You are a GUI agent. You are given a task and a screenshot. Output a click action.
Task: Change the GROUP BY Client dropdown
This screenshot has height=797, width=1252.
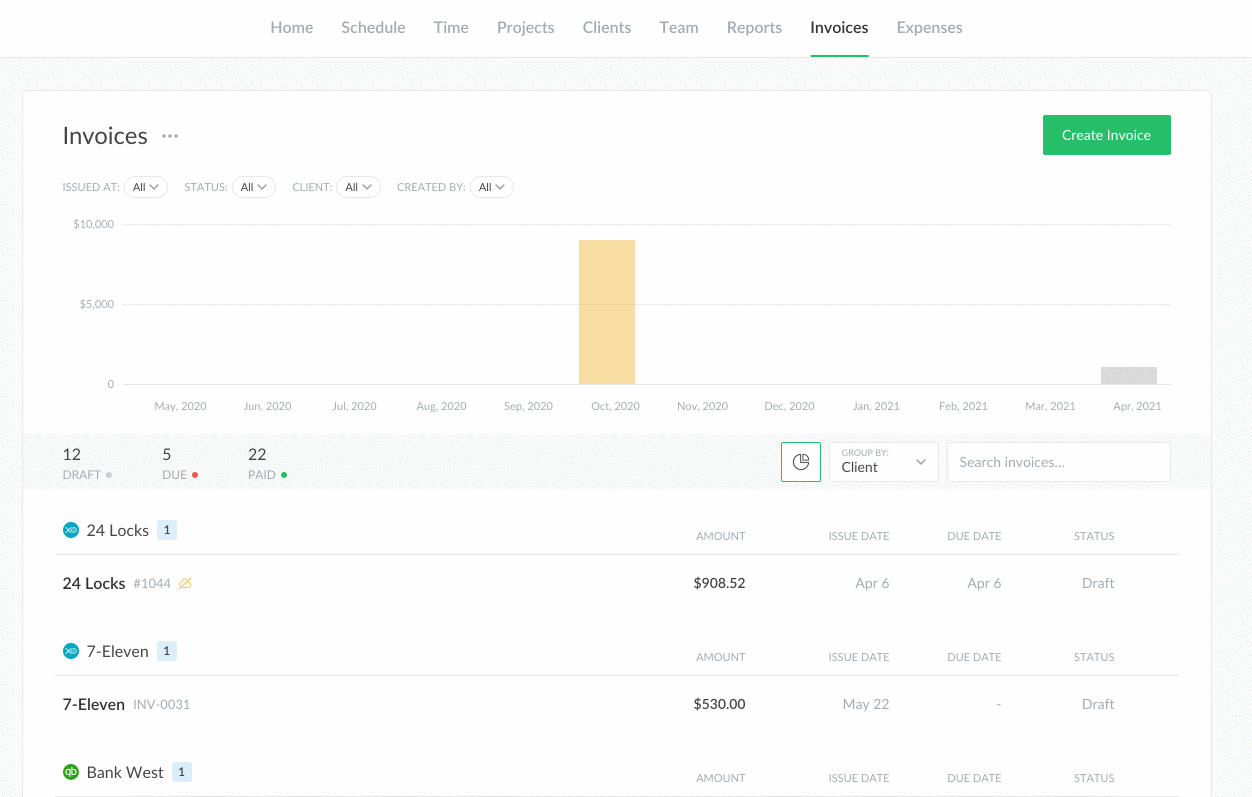click(883, 461)
